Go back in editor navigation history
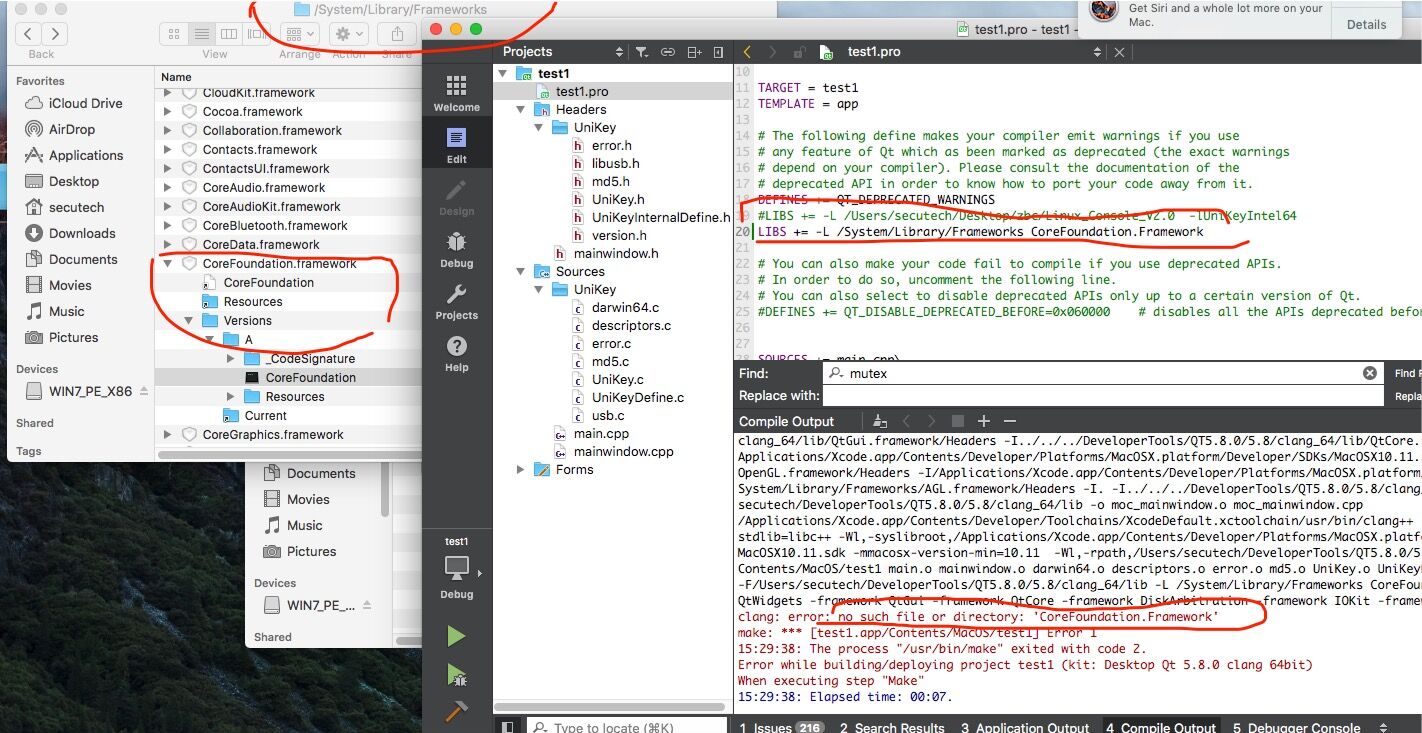This screenshot has height=733, width=1422. tap(747, 52)
